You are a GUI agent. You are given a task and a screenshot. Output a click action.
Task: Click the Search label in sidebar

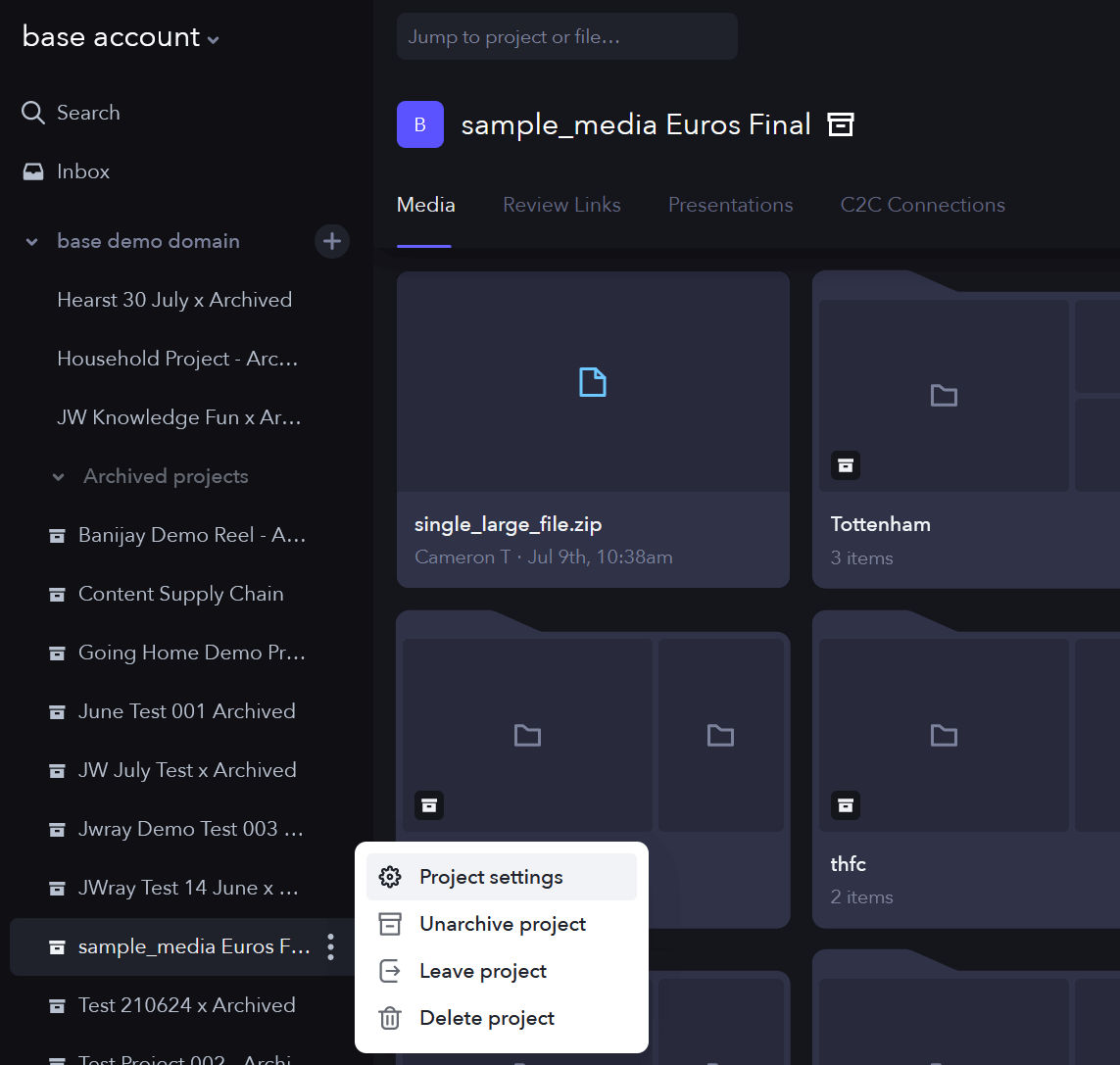coord(88,113)
